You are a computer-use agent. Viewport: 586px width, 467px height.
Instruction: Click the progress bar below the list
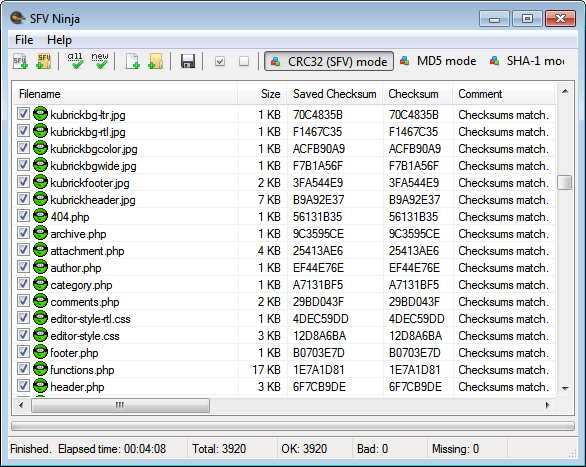click(x=293, y=426)
